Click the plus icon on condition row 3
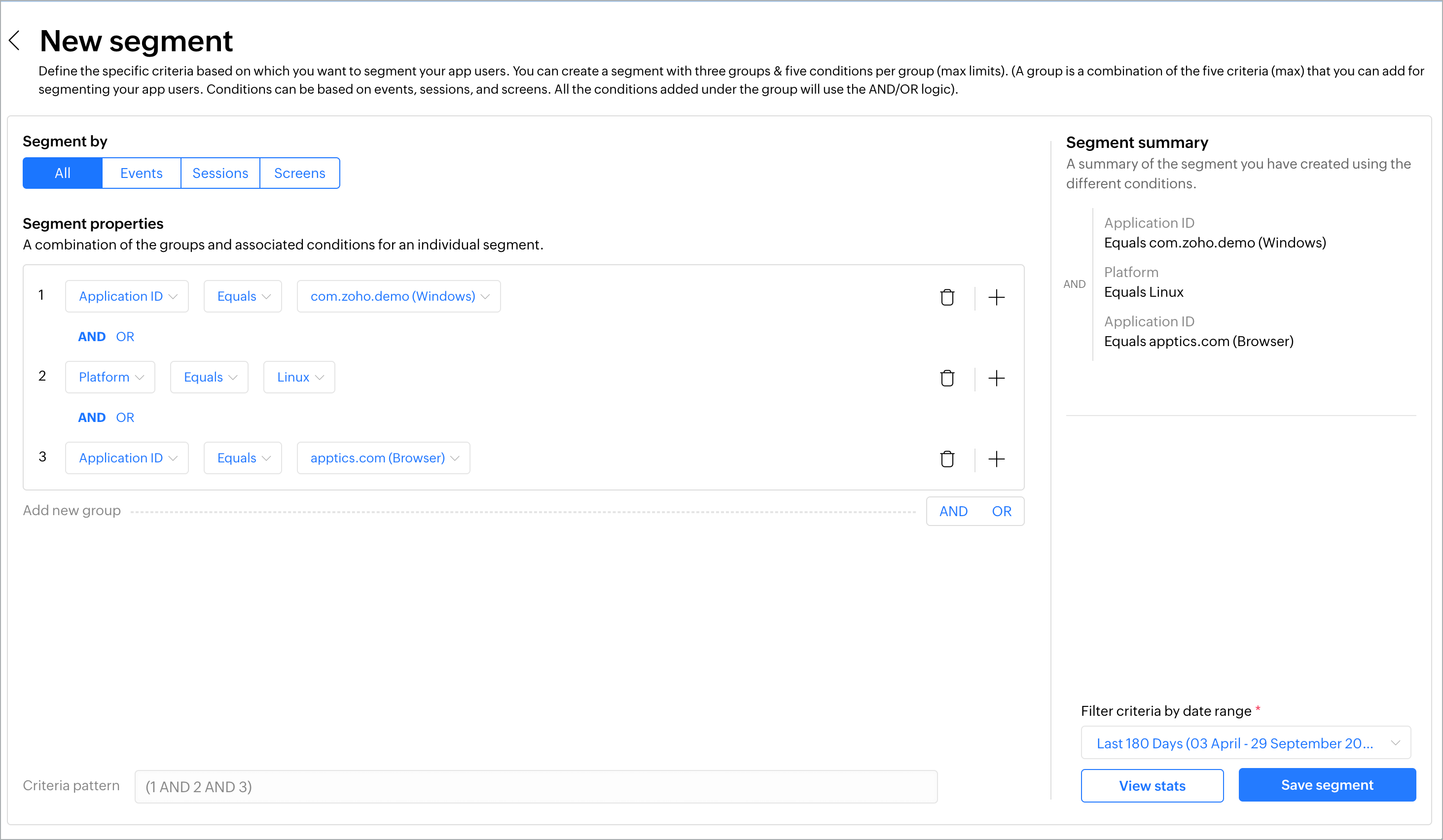1443x840 pixels. click(996, 459)
